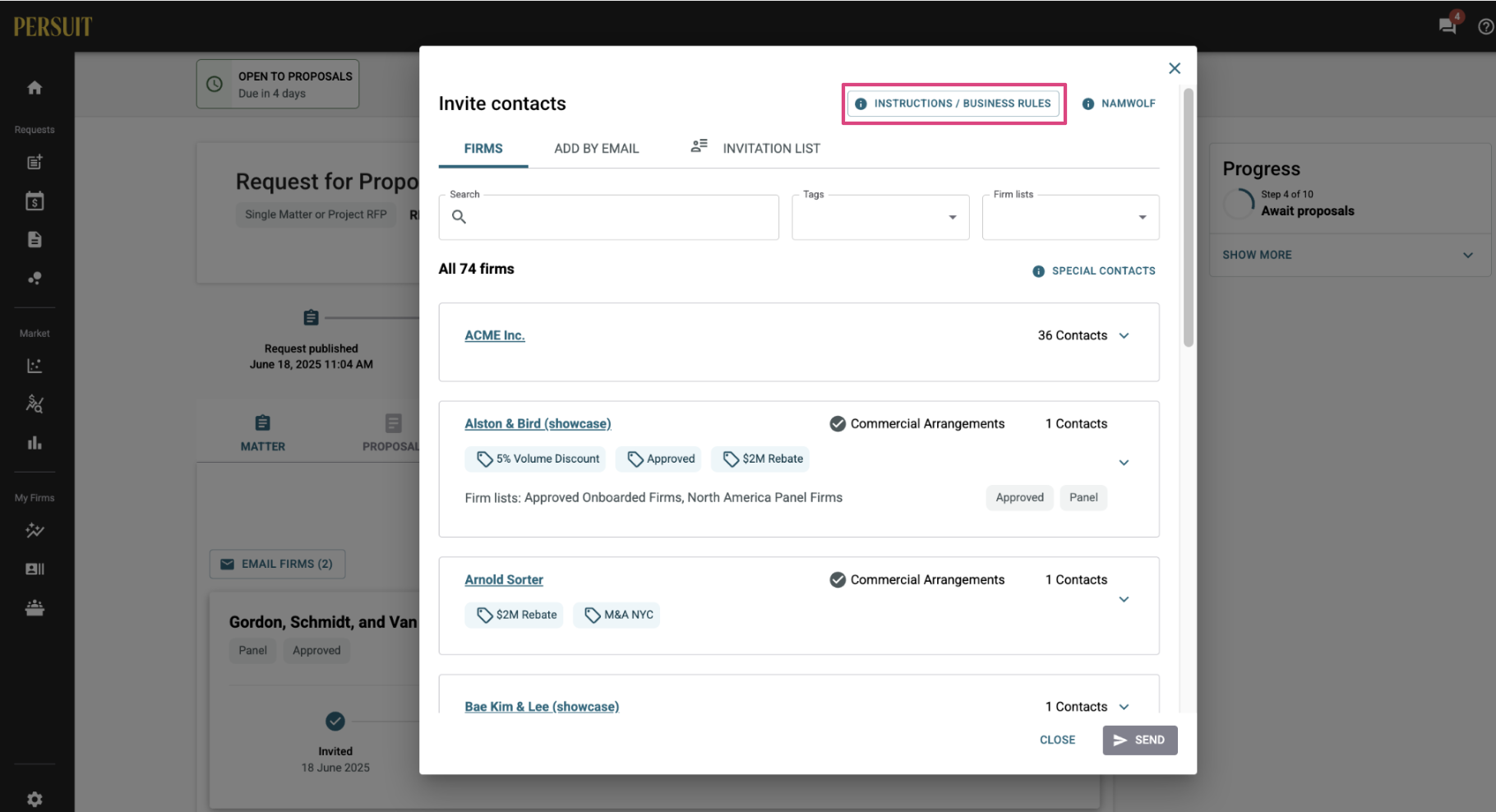Screen dimensions: 1496x812
Task: Toggle Alston & Bird Commercial Arrangements check
Action: pos(838,423)
